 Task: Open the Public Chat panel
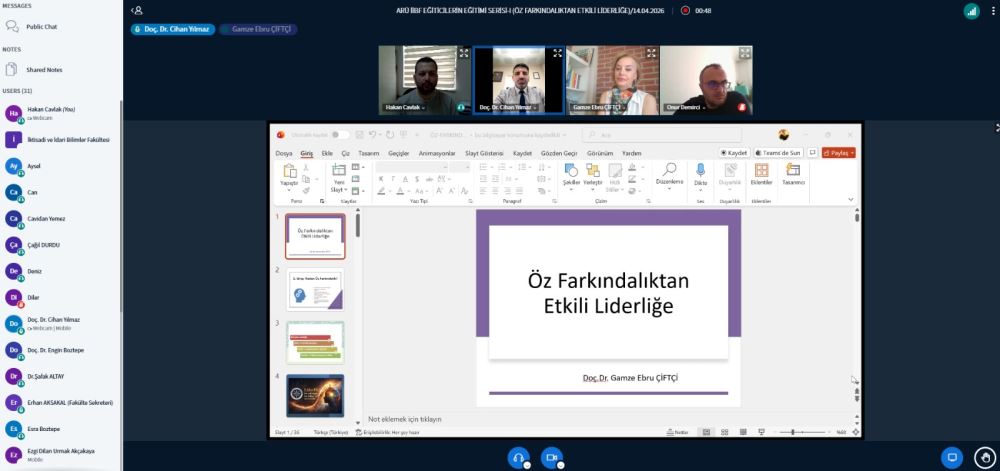[x=40, y=26]
